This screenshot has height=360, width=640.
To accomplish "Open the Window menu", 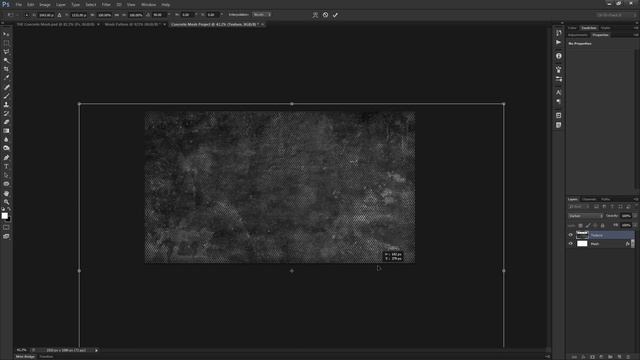I will pyautogui.click(x=148, y=4).
